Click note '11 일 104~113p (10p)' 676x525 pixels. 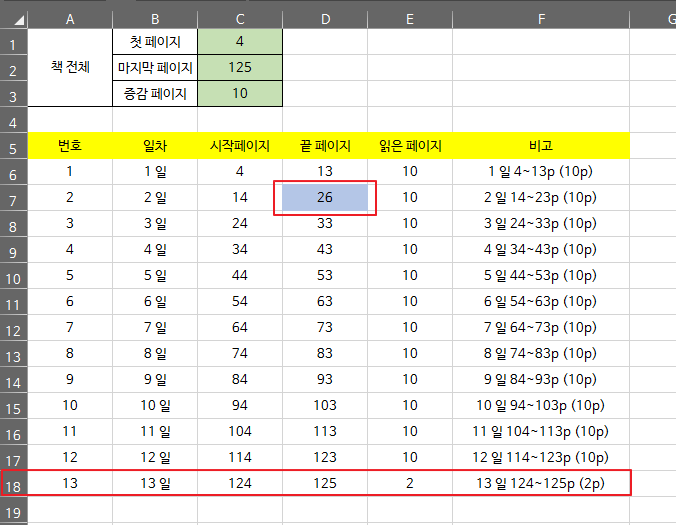(541, 431)
